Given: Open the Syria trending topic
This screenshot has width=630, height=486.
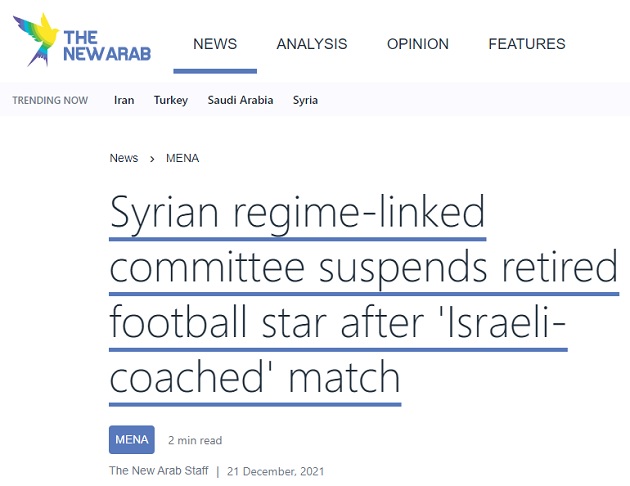Looking at the screenshot, I should pos(305,100).
